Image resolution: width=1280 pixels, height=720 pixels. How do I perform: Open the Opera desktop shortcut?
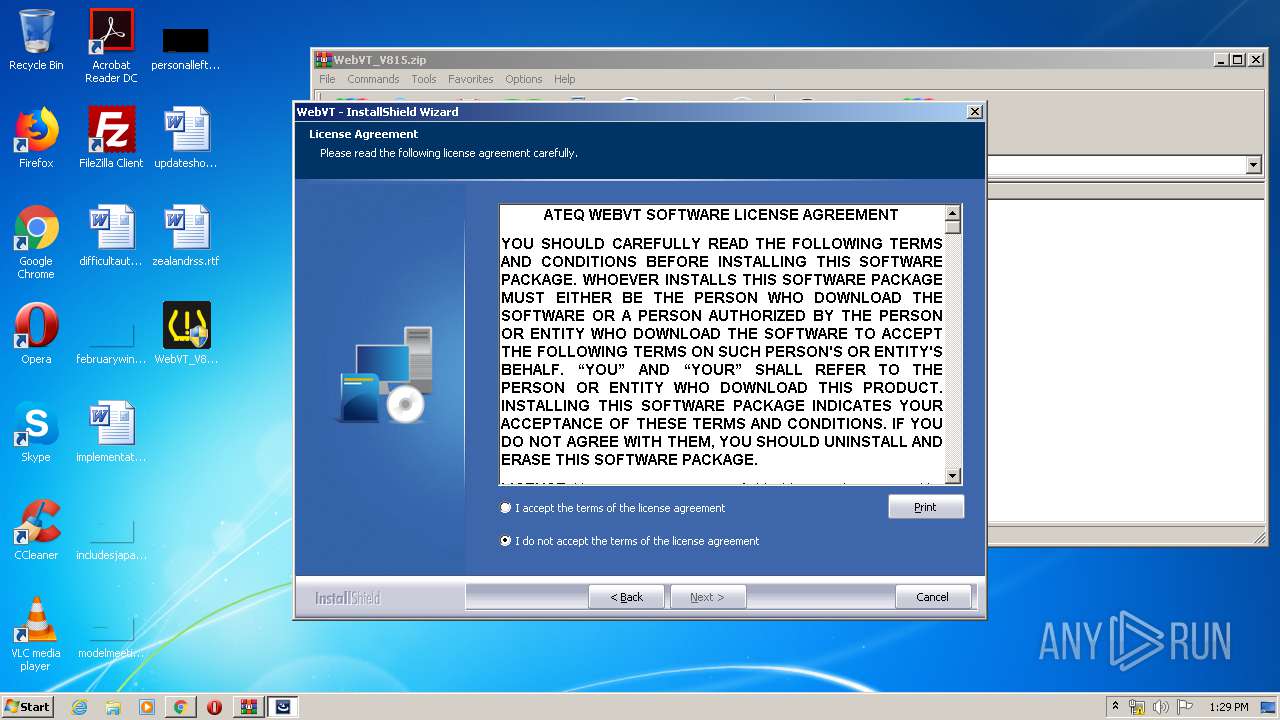pos(36,334)
